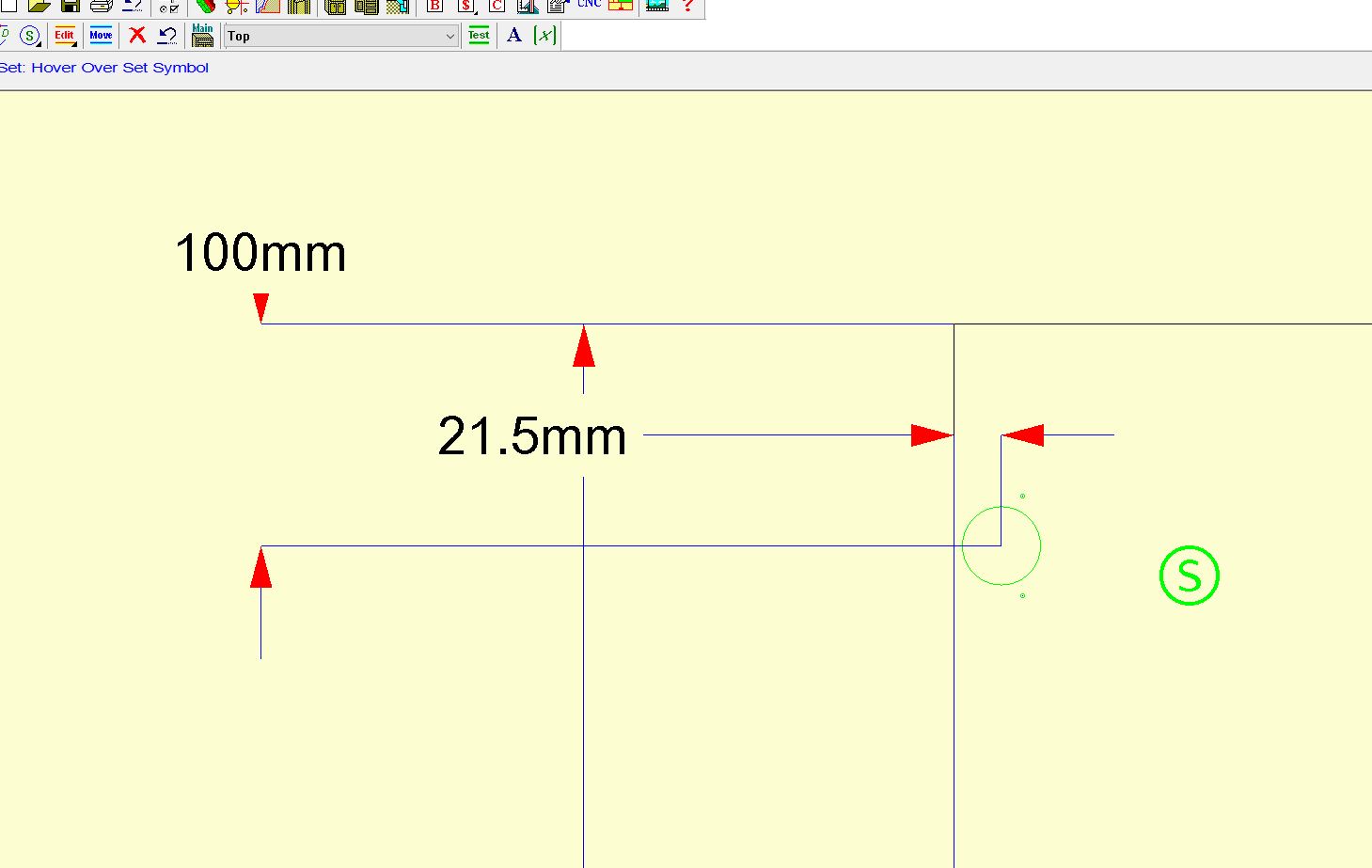Click the variables [x] icon

[544, 36]
